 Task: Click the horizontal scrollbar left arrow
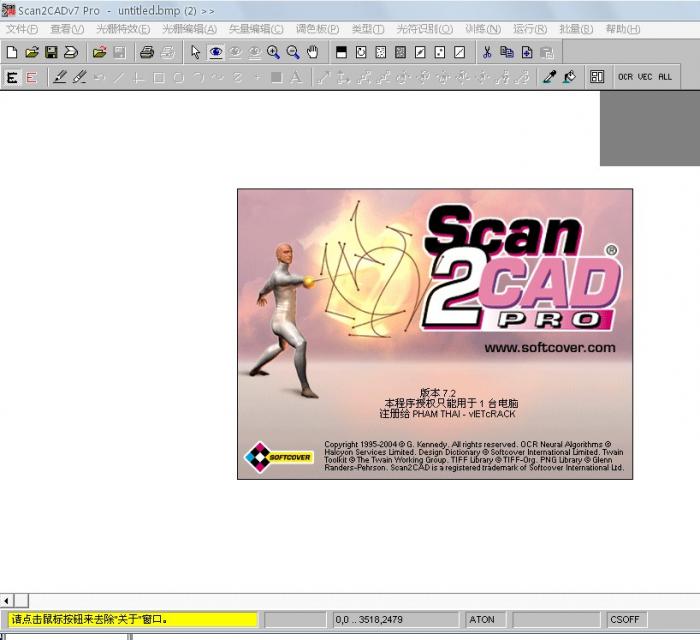pyautogui.click(x=7, y=600)
